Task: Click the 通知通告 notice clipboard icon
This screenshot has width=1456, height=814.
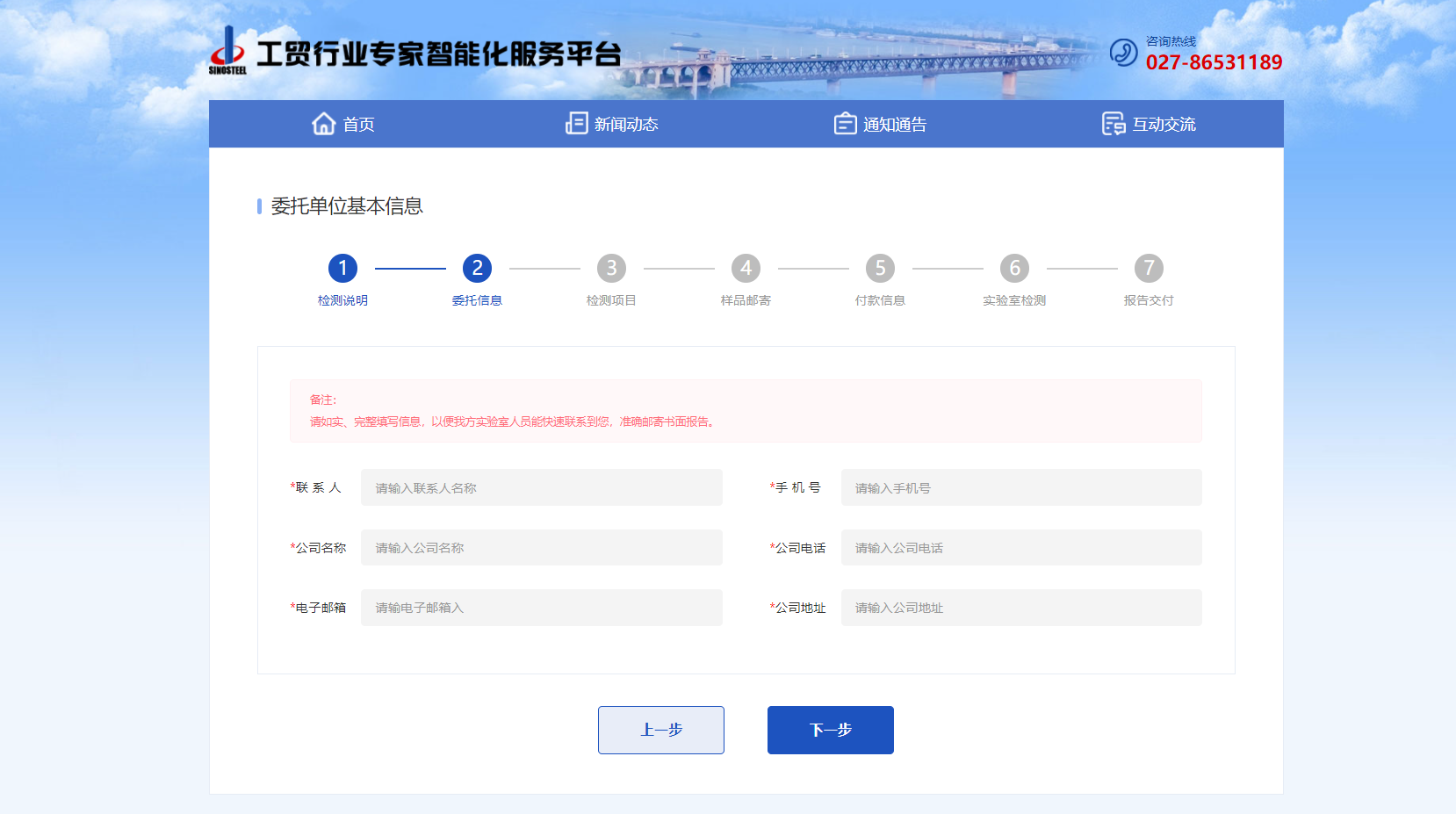Action: (845, 124)
